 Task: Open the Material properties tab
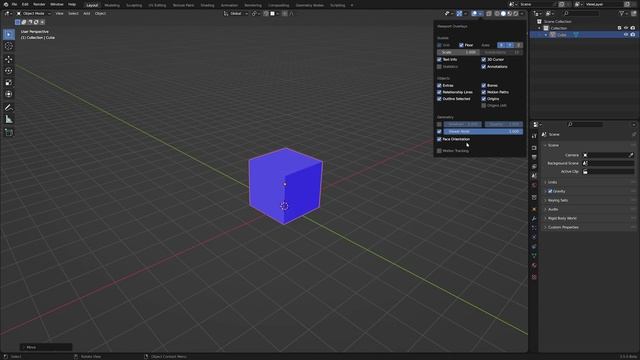(x=534, y=265)
